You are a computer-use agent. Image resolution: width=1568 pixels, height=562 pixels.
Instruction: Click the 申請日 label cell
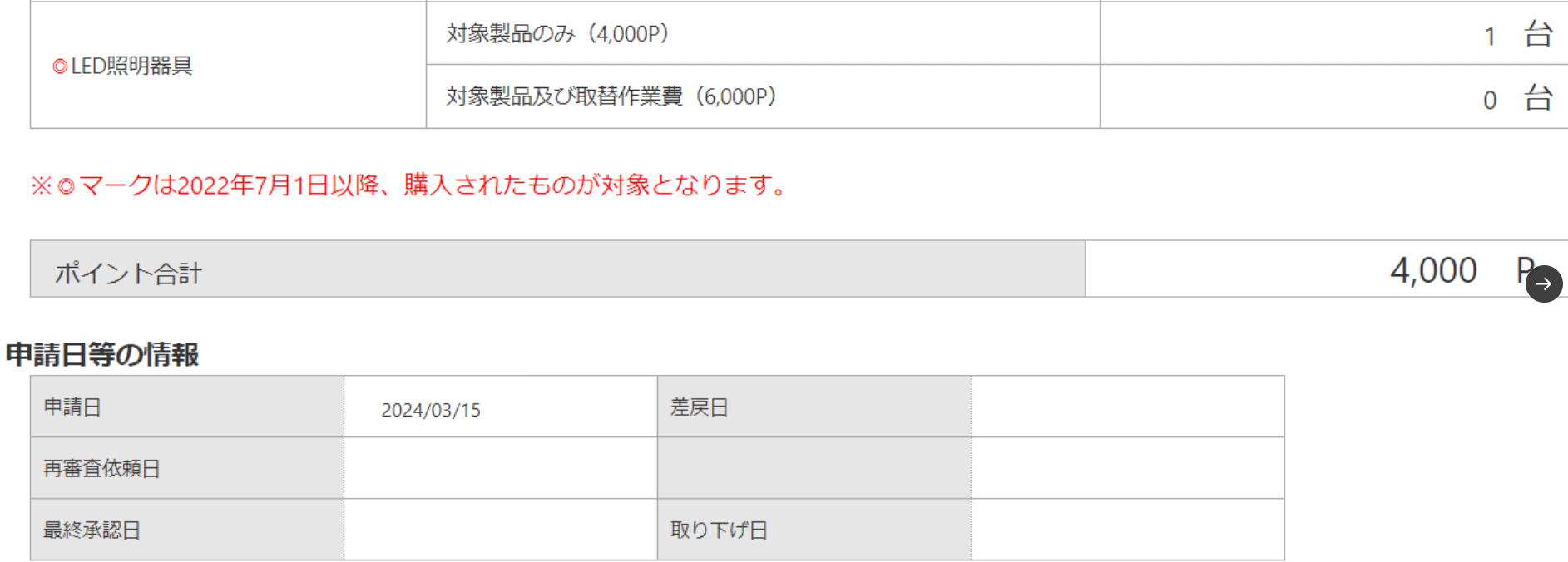pos(187,407)
